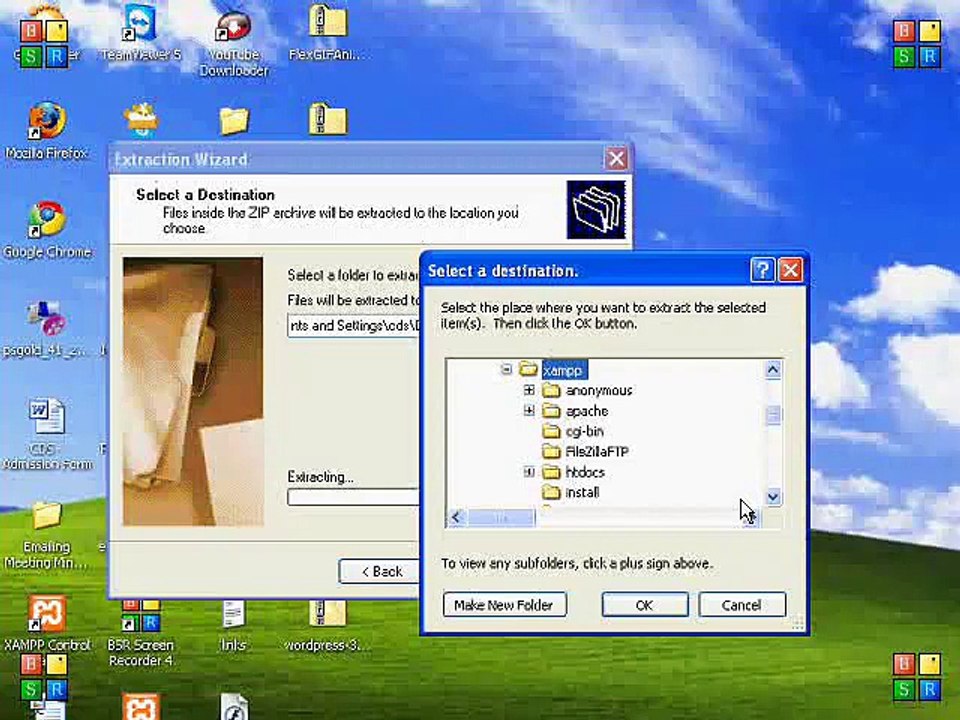Launch Mozilla Firefox from the desktop
960x720 pixels.
pos(47,130)
